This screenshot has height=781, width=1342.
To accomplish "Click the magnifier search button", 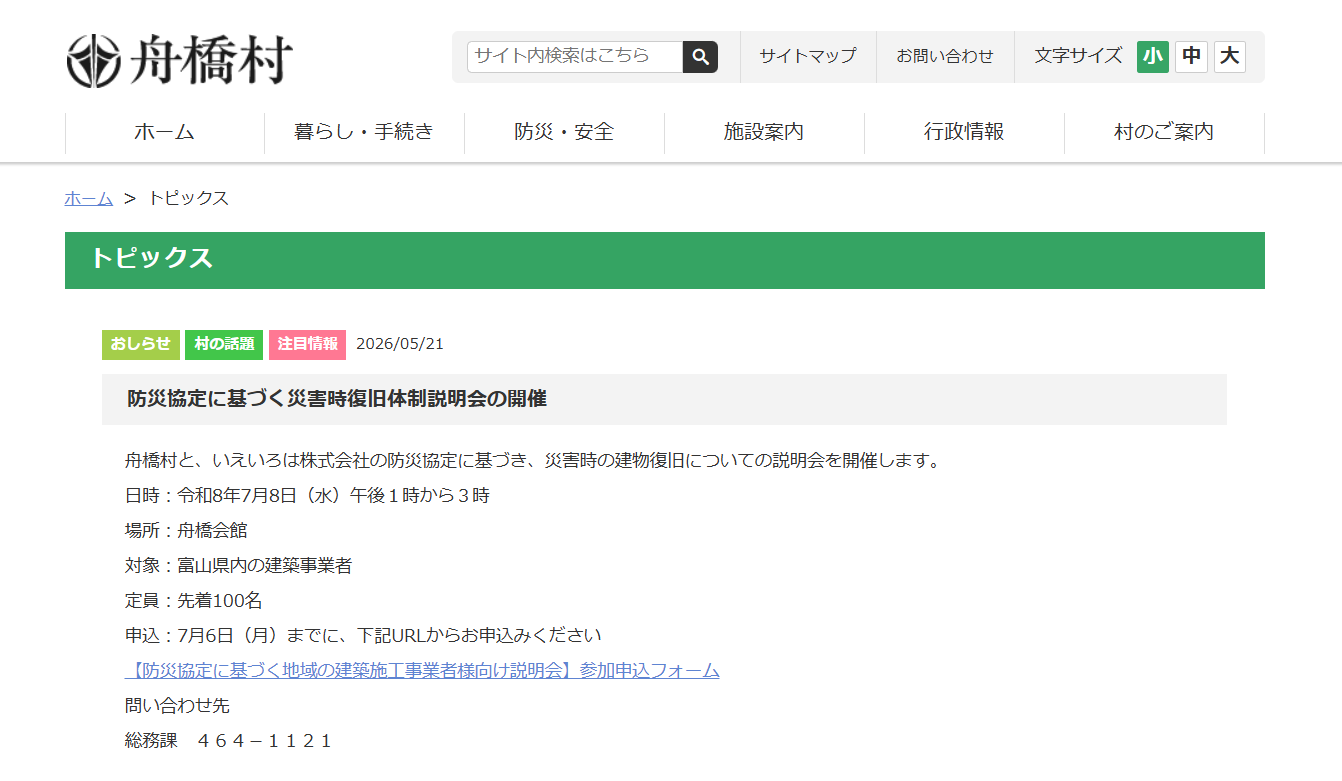I will point(700,57).
